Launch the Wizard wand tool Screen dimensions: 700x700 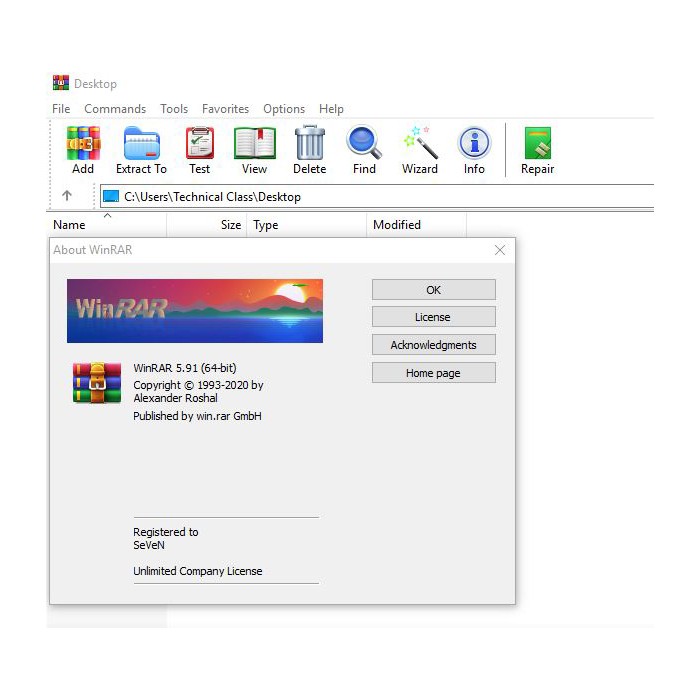coord(420,150)
